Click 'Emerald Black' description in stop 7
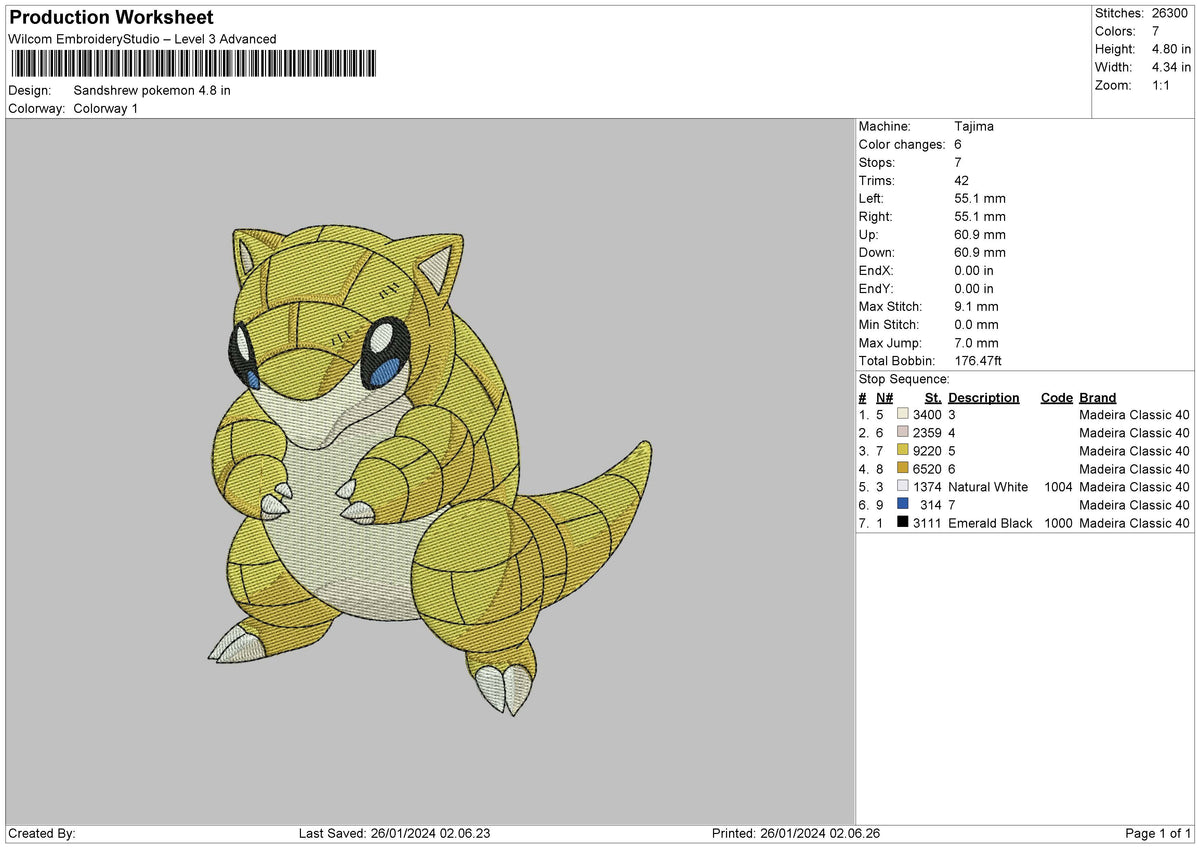 click(x=990, y=522)
